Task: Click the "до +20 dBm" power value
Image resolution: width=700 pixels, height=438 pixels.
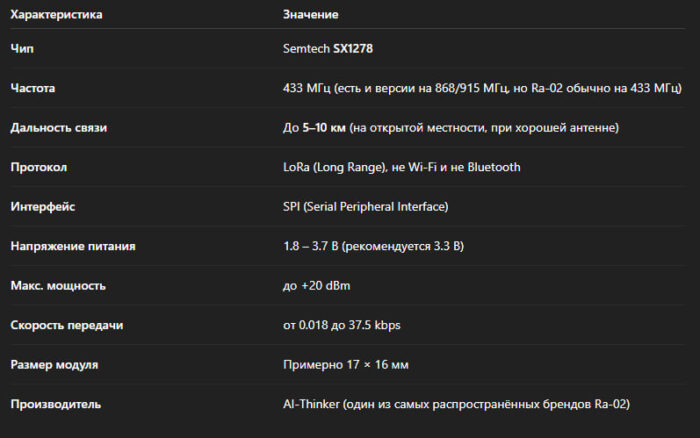Action: (x=316, y=286)
